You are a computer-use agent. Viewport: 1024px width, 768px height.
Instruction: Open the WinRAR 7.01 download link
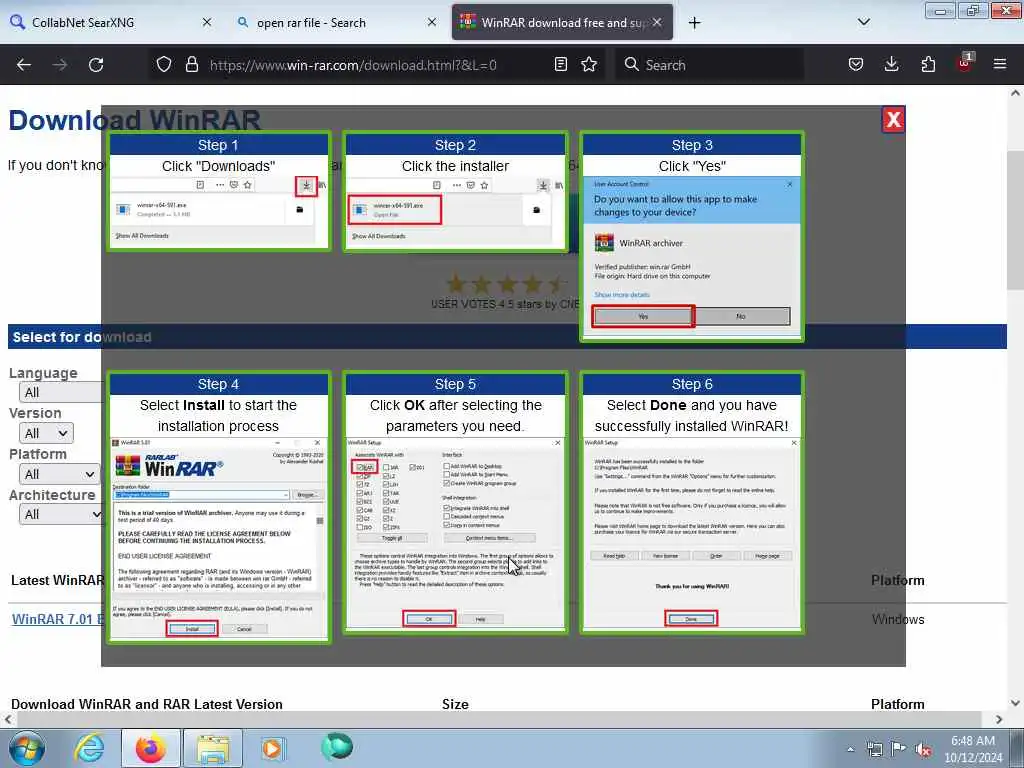(x=57, y=619)
